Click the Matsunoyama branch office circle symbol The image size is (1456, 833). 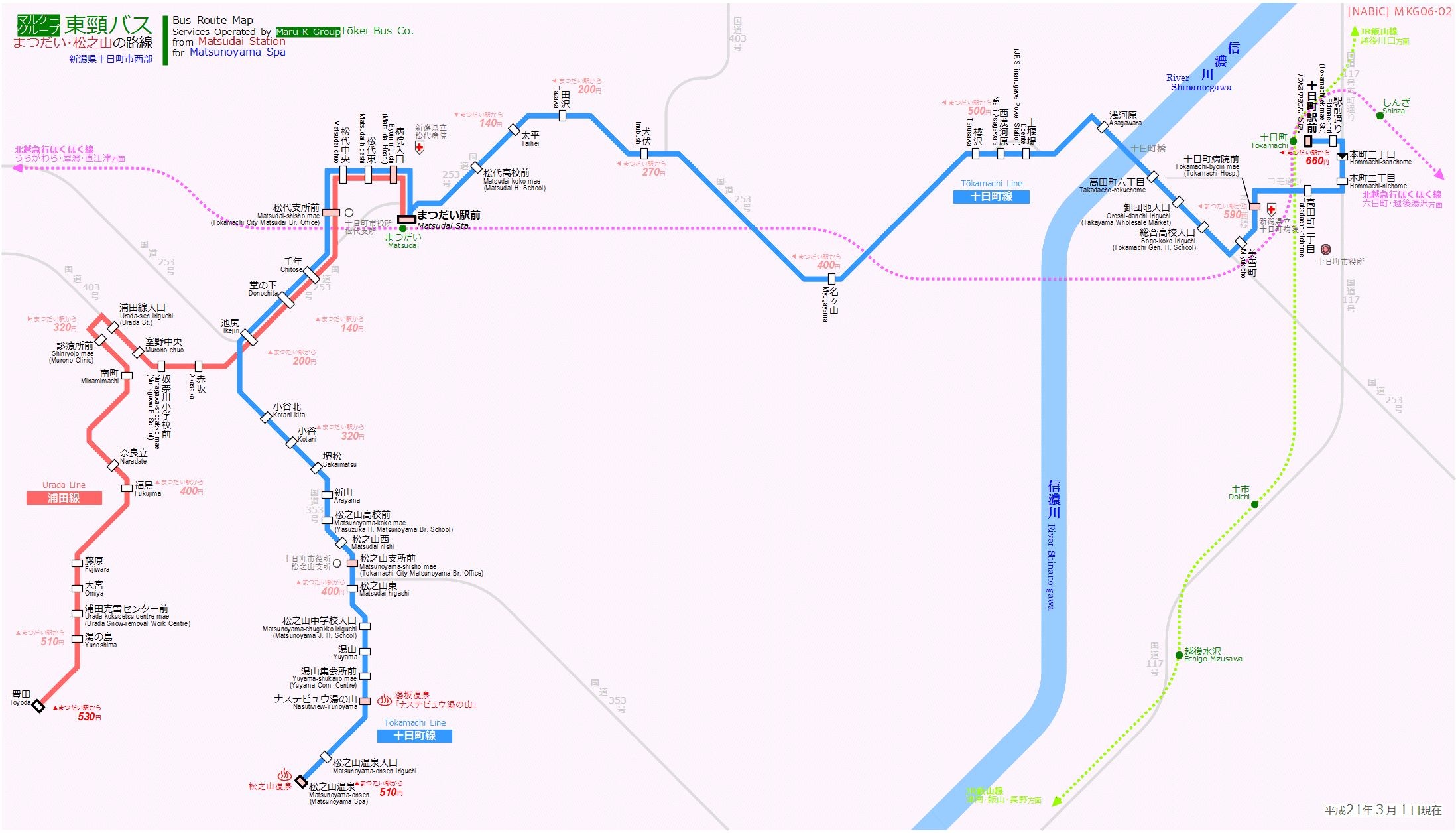coord(337,563)
